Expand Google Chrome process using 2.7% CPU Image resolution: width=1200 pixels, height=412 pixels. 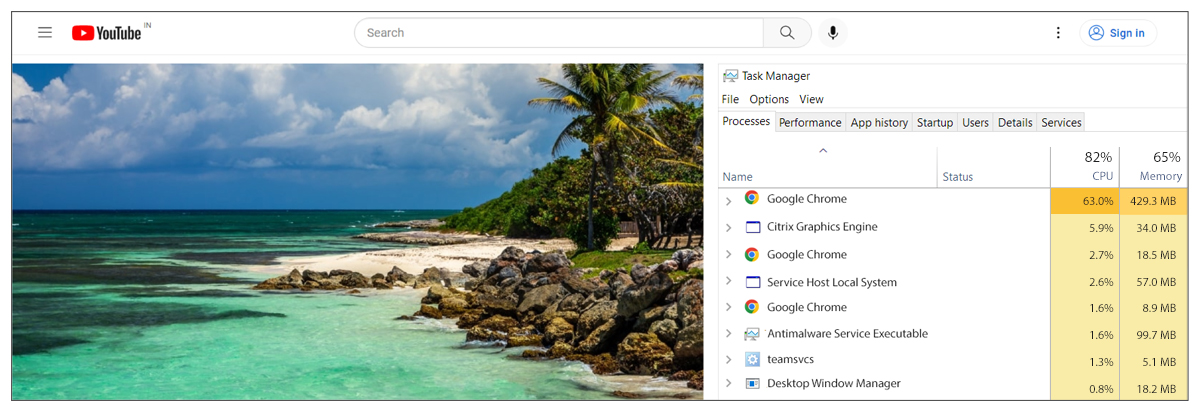[728, 256]
